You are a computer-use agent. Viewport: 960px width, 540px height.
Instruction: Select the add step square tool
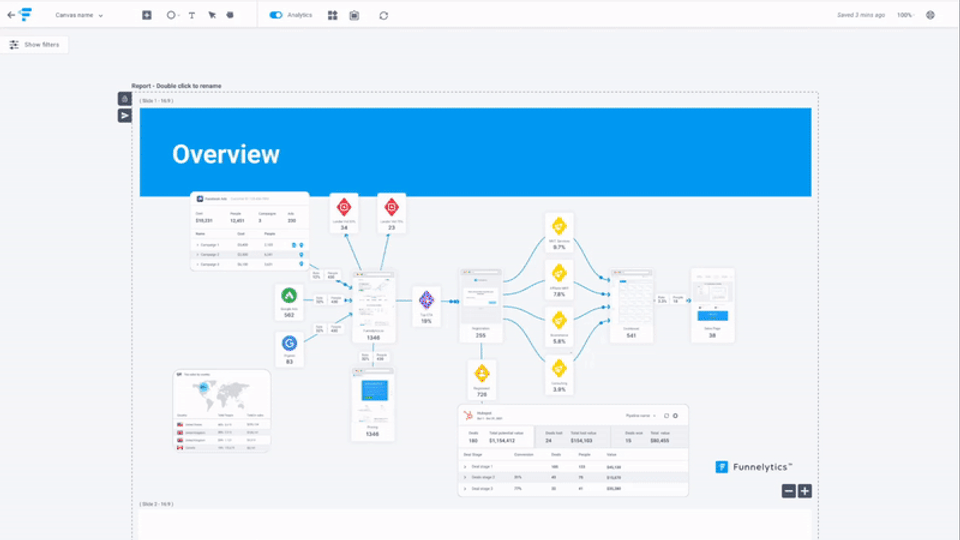[147, 15]
